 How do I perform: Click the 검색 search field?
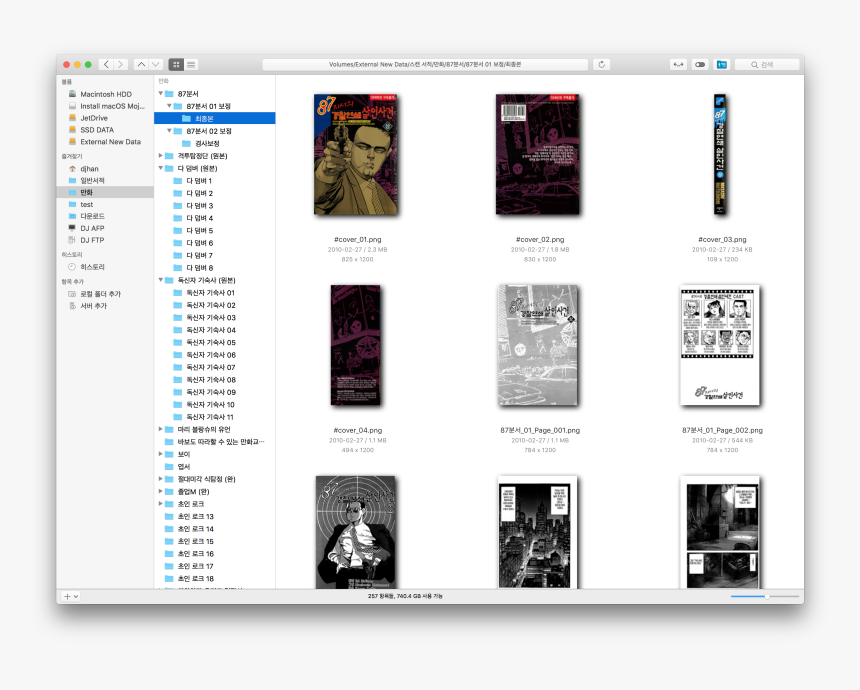coord(767,65)
